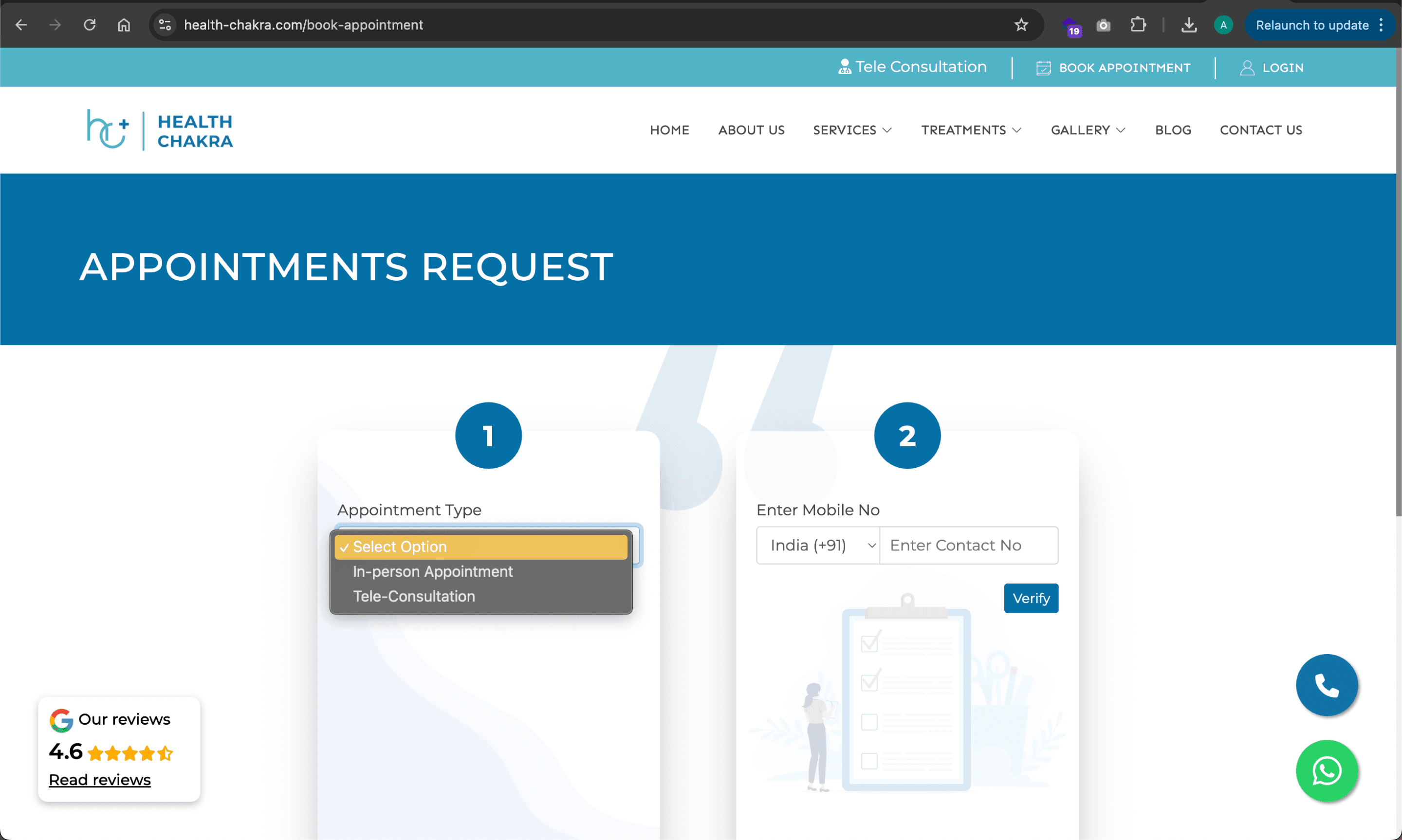Open the browser extensions puzzle icon
The height and width of the screenshot is (840, 1402).
(x=1138, y=25)
